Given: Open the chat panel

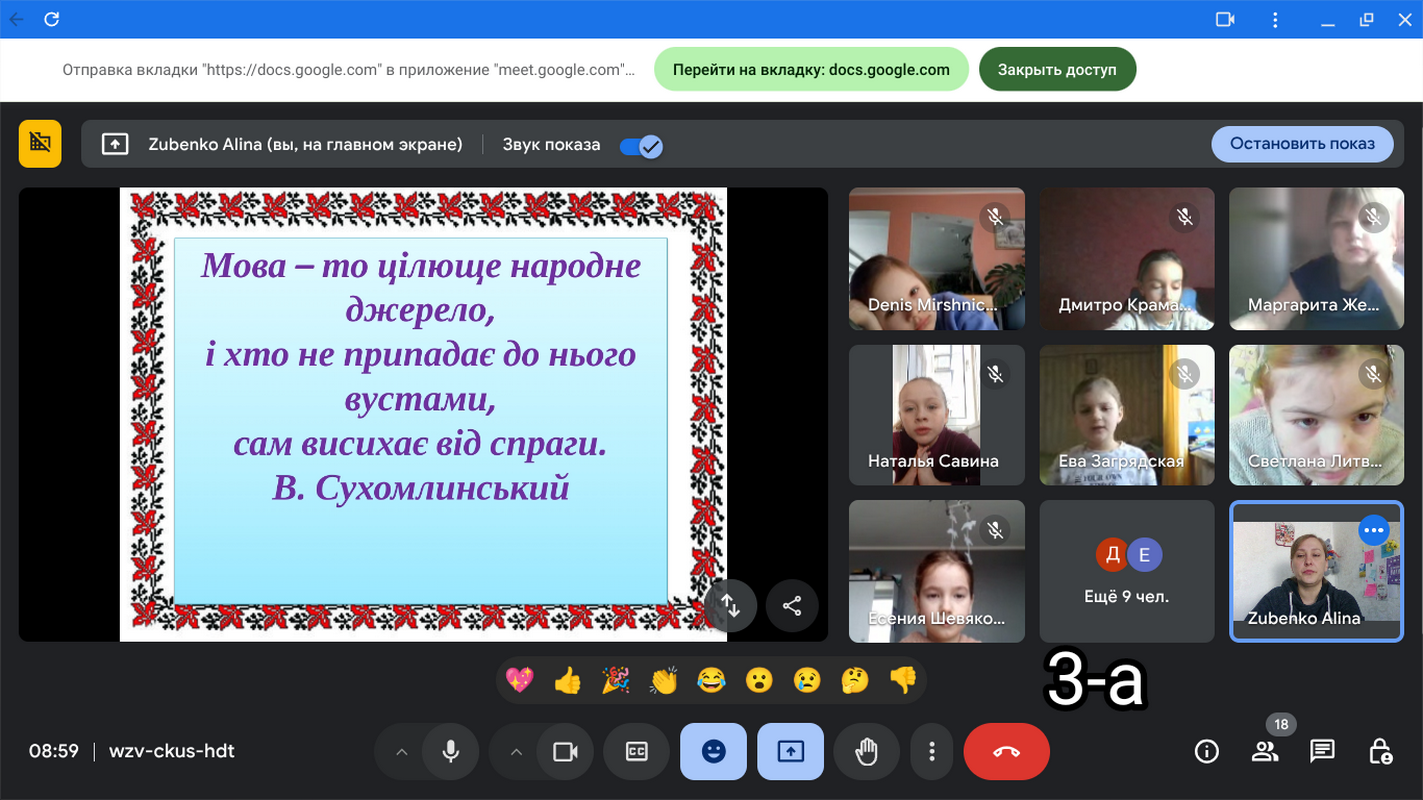Looking at the screenshot, I should (x=1322, y=751).
